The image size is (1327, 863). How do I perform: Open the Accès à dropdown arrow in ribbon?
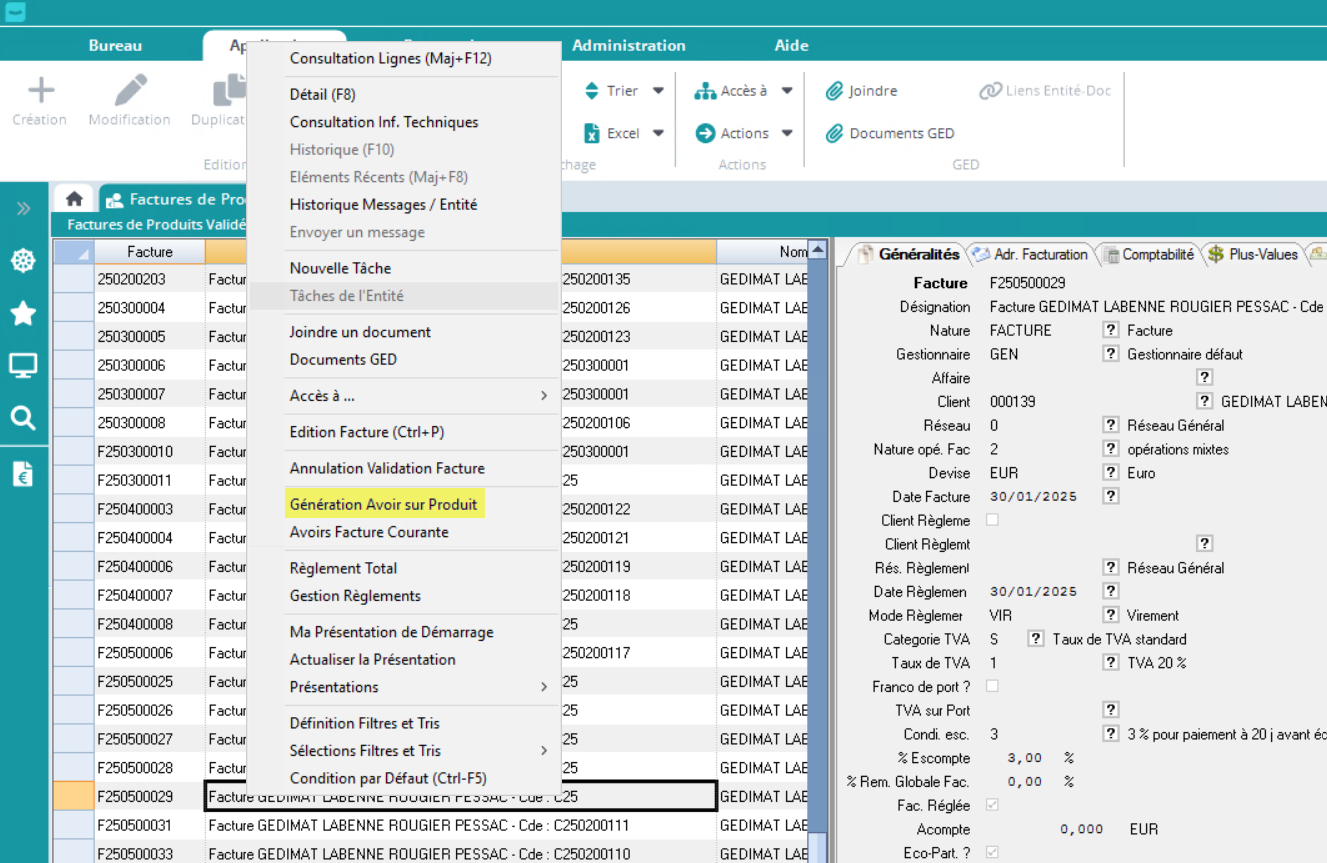tap(787, 91)
